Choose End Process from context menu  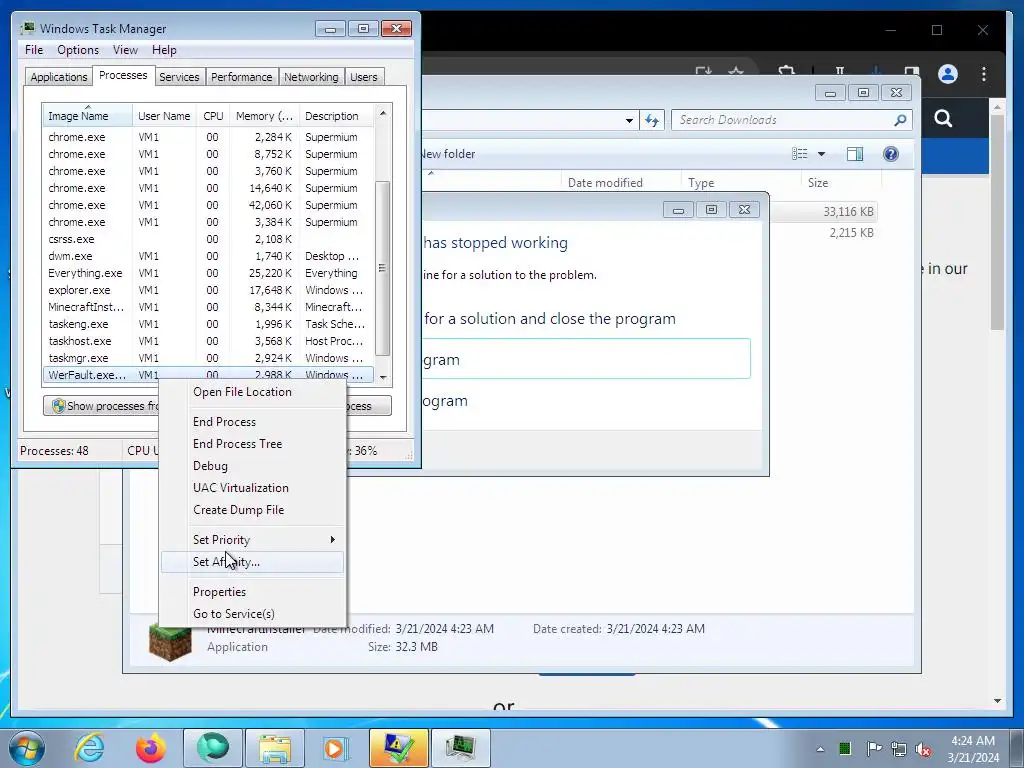[x=253, y=422]
